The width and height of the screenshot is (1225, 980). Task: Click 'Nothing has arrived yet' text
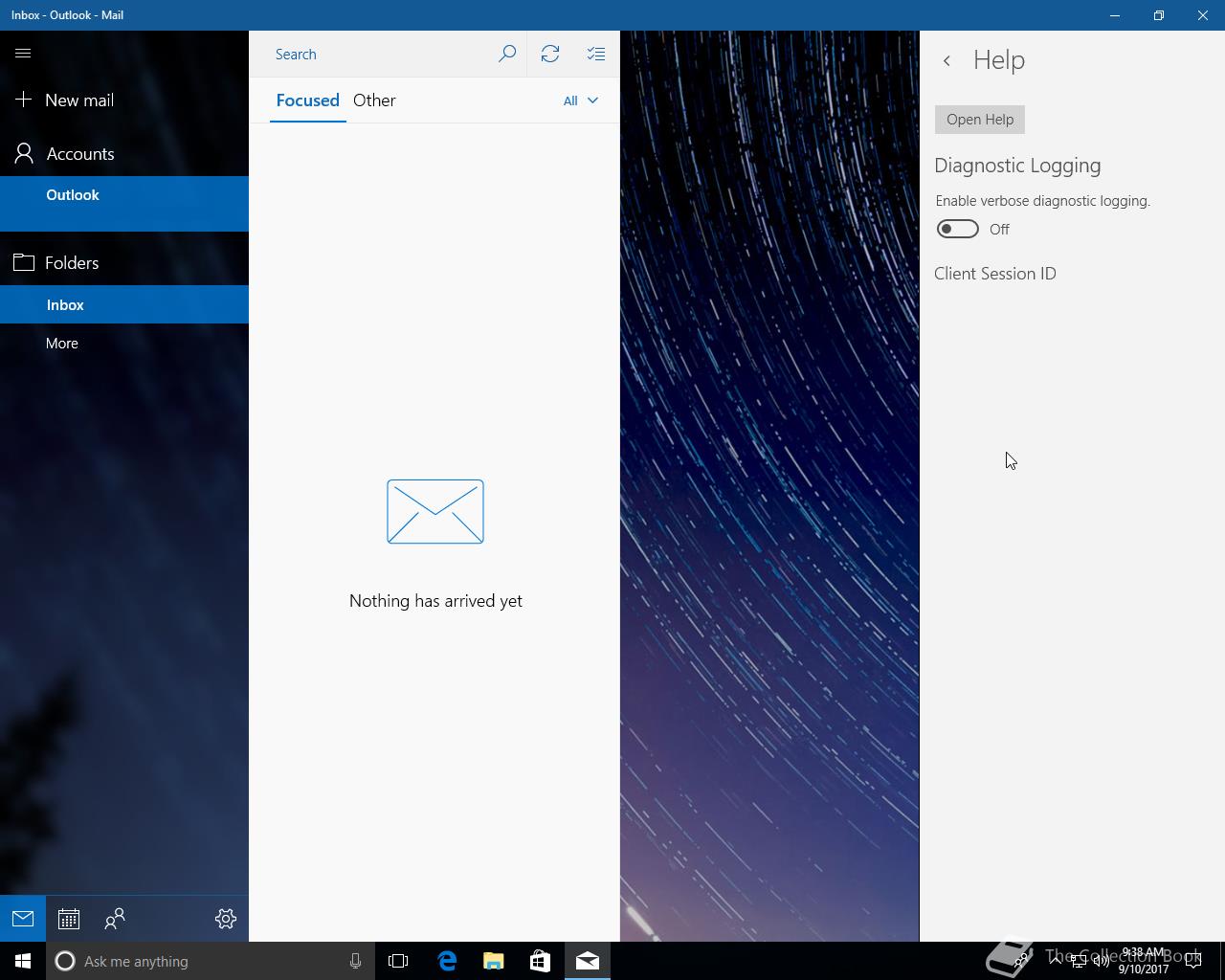(435, 601)
